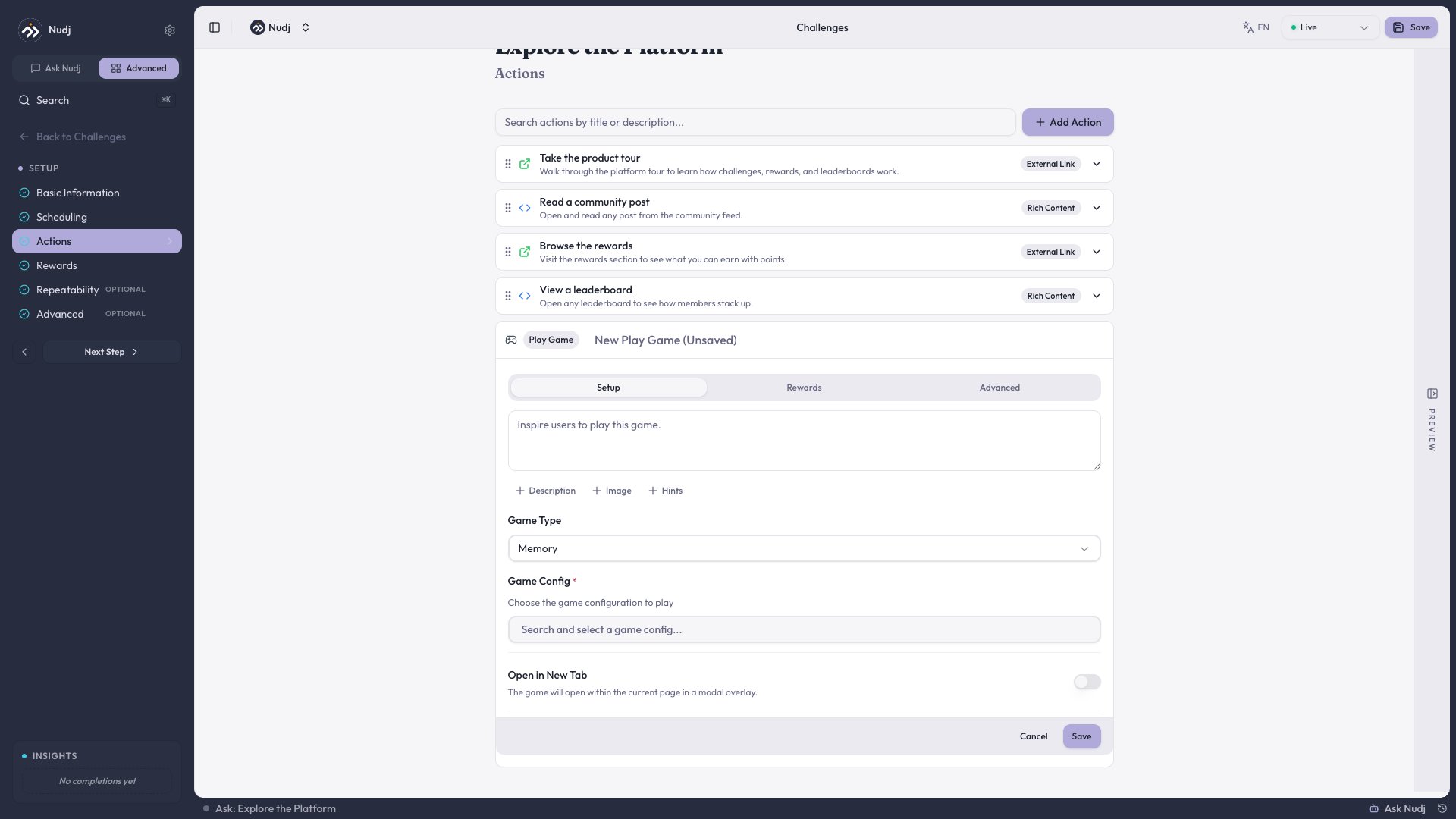Click the Rewards step check icon
This screenshot has height=819, width=1456.
[24, 265]
